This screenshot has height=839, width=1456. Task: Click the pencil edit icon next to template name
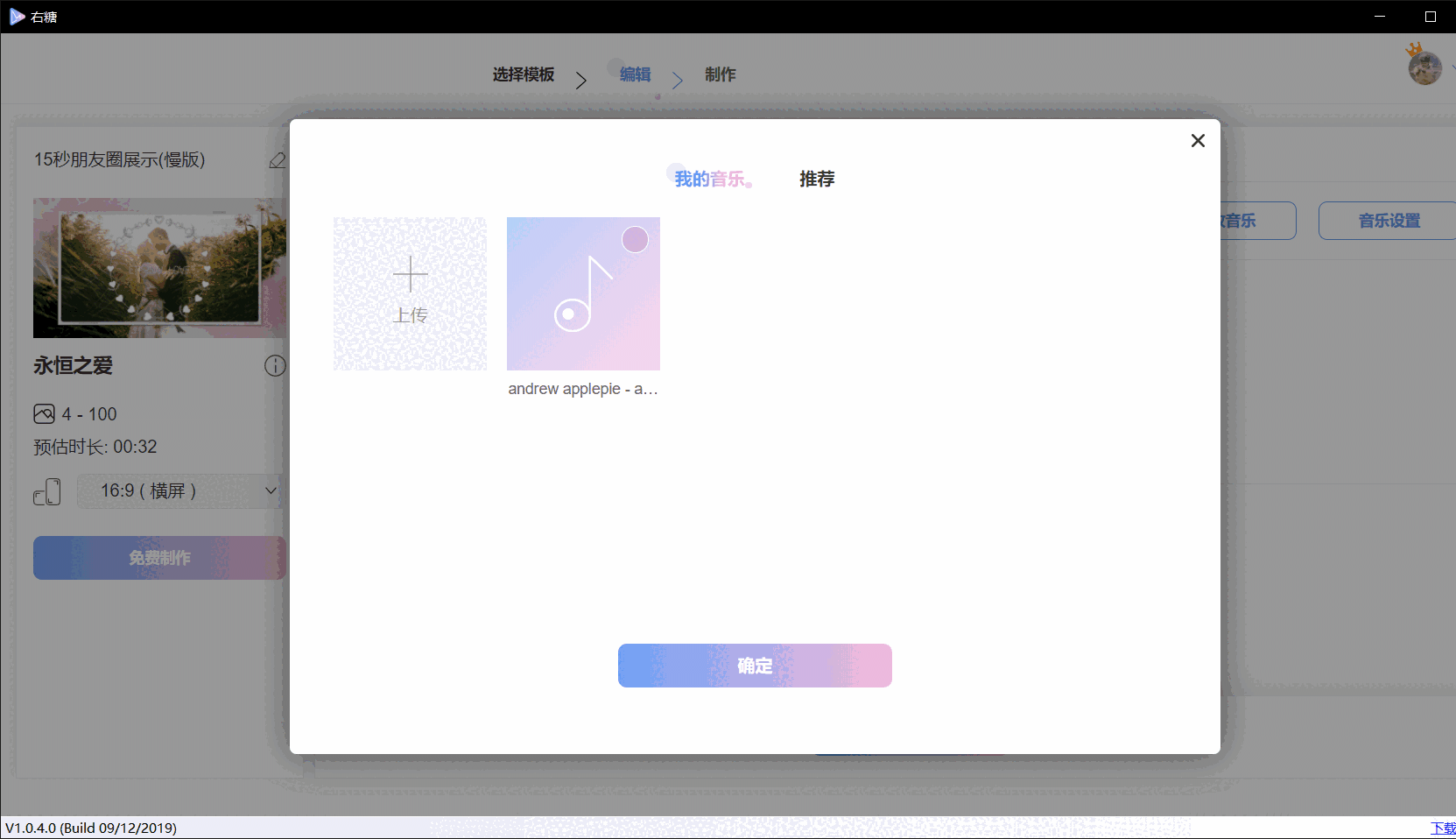tap(278, 161)
